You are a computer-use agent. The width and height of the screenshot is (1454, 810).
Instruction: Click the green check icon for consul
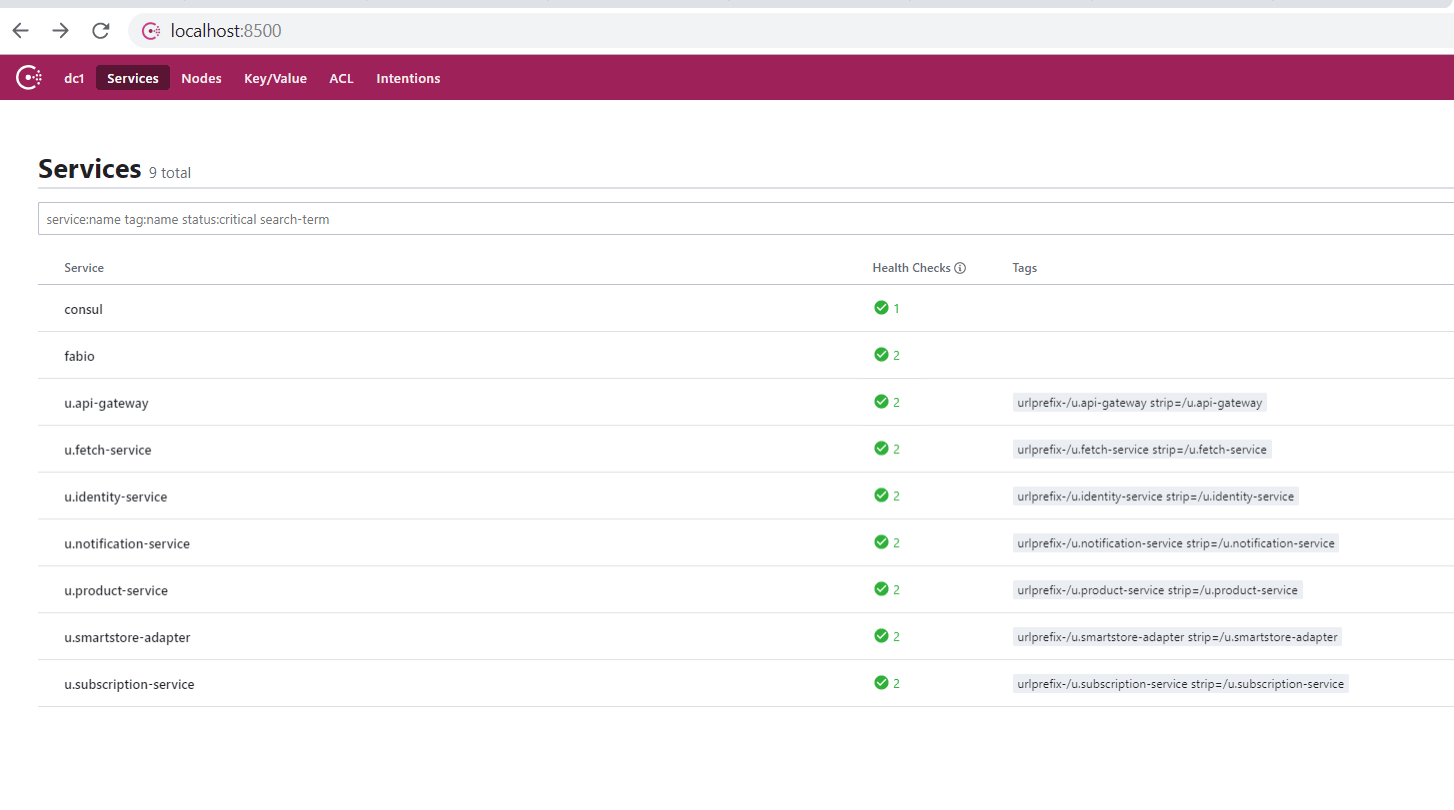(881, 308)
